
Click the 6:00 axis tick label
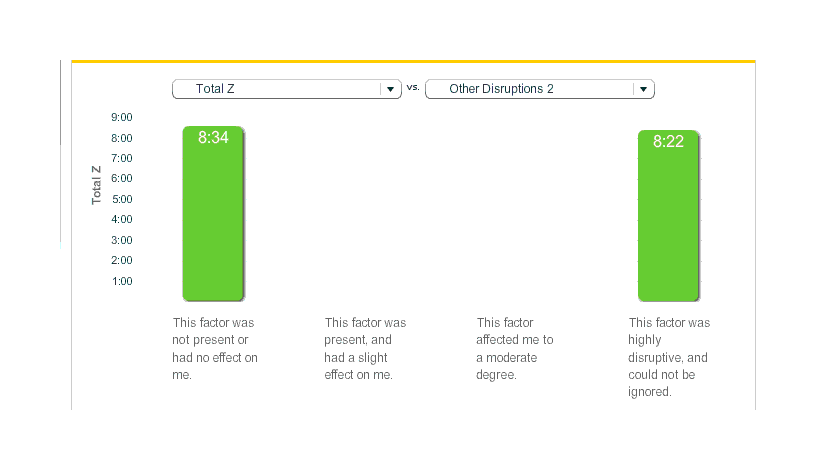(122, 178)
